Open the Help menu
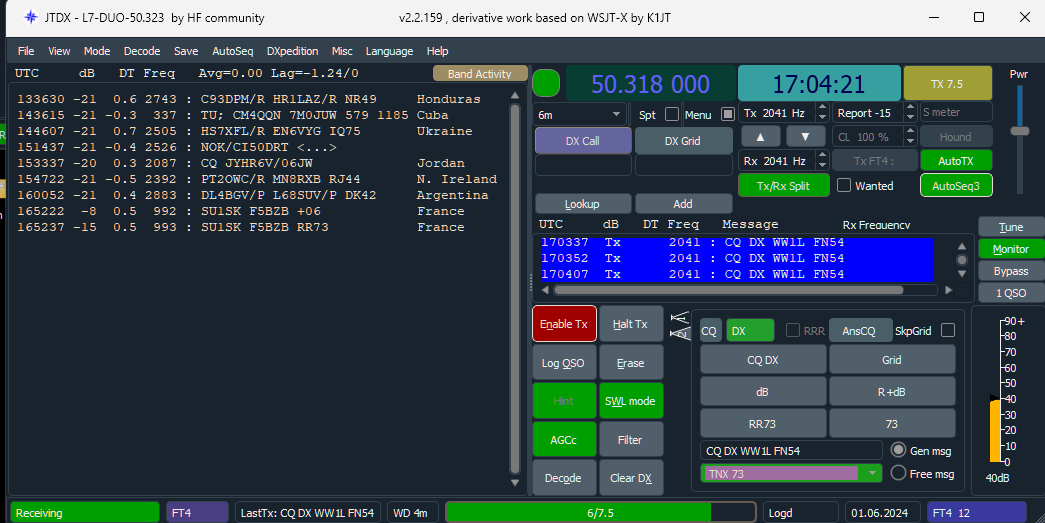The width and height of the screenshot is (1045, 523). coord(437,51)
